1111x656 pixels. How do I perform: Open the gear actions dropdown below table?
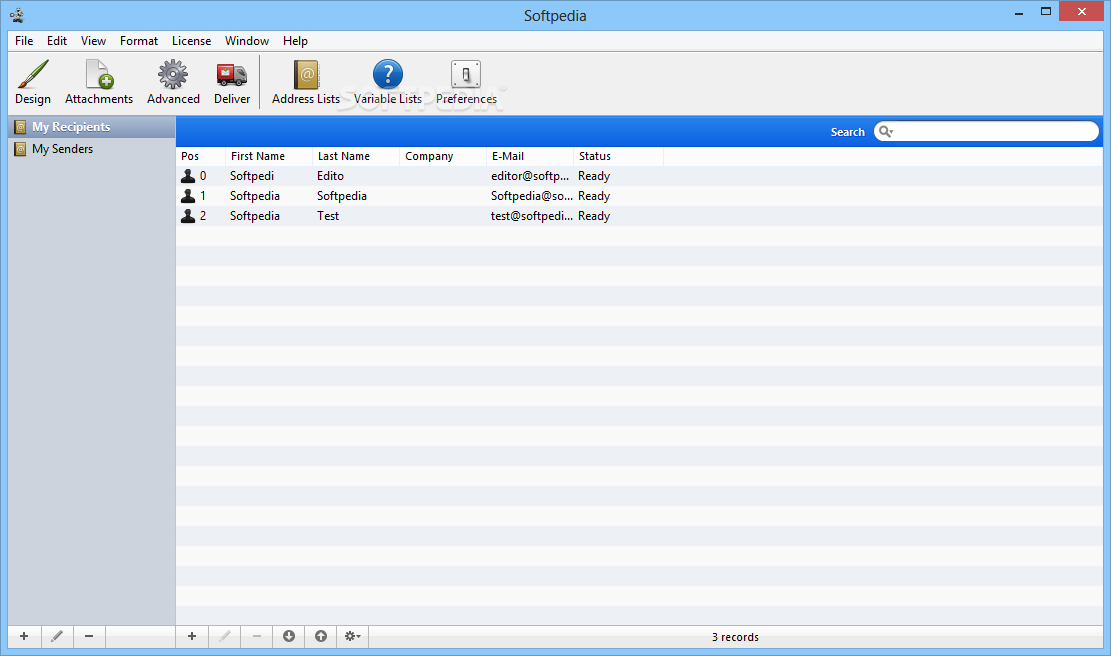point(352,636)
